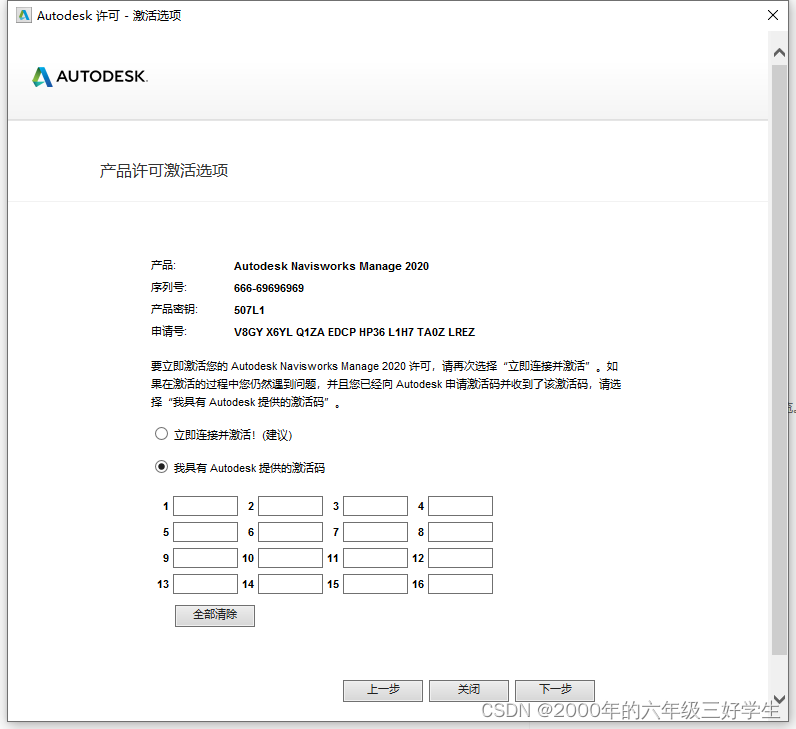Proceed with the 下一步 (Next) button
The image size is (796, 729).
pyautogui.click(x=555, y=690)
